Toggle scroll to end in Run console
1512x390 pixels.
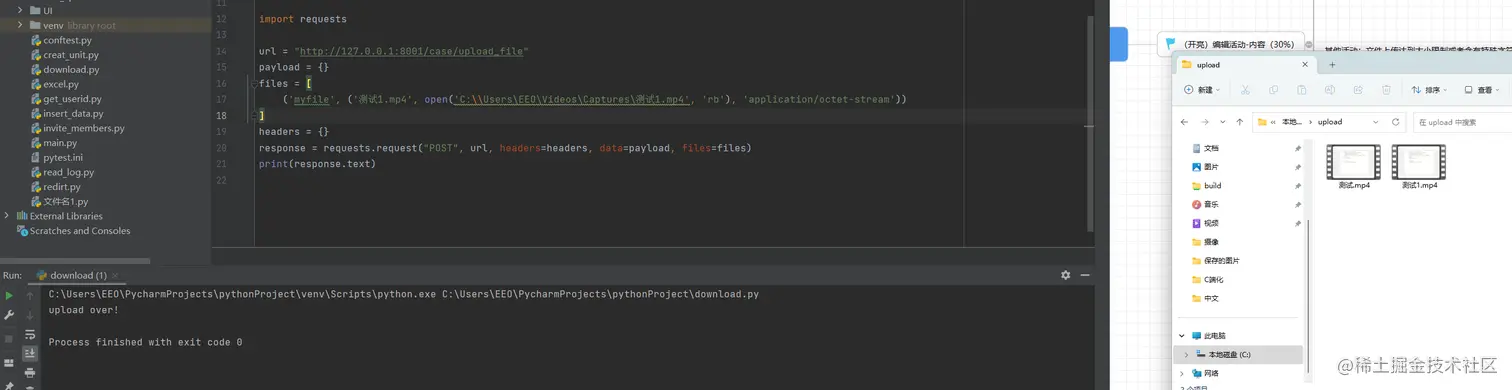30,353
